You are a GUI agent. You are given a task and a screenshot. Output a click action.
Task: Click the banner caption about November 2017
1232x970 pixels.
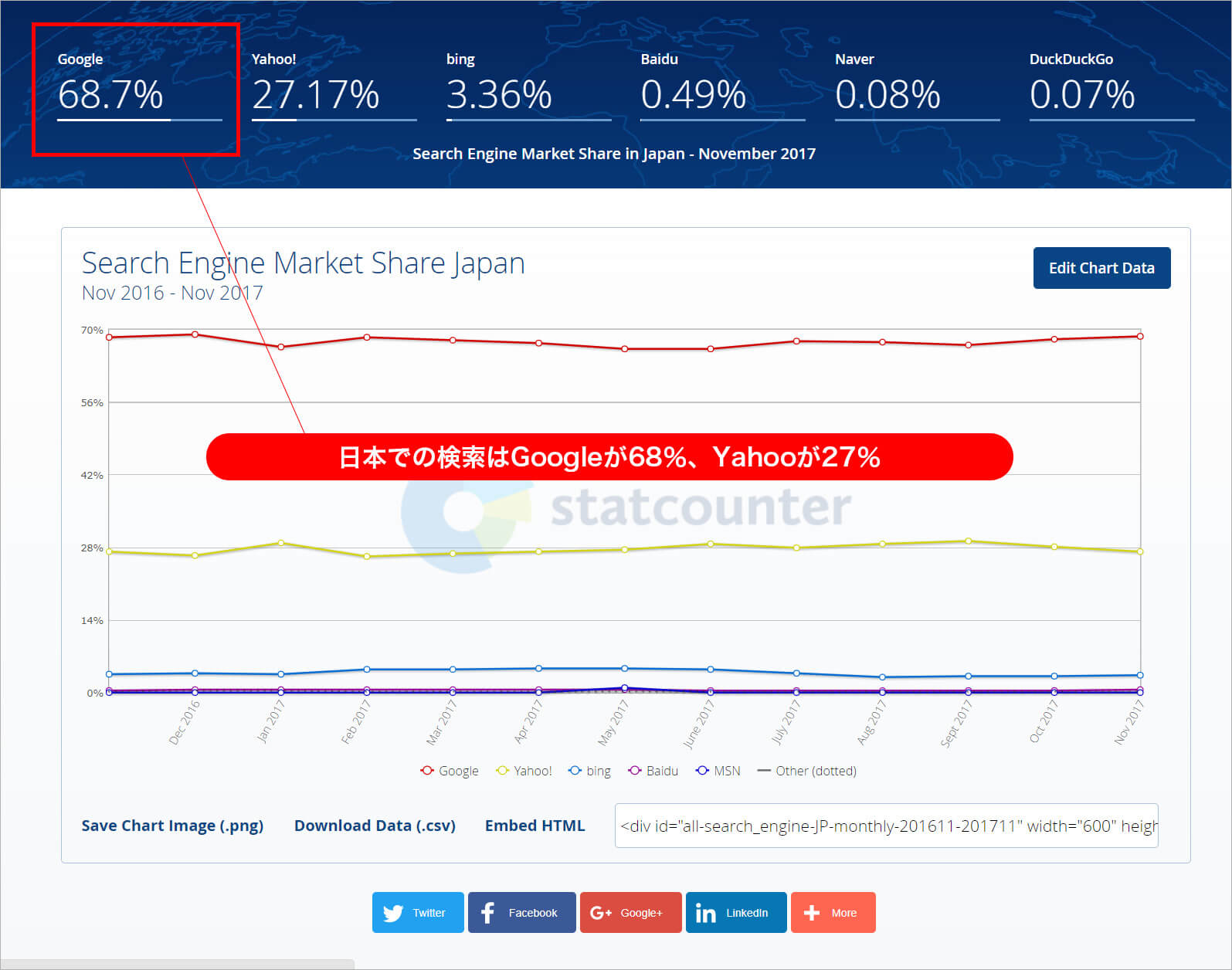pyautogui.click(x=614, y=154)
